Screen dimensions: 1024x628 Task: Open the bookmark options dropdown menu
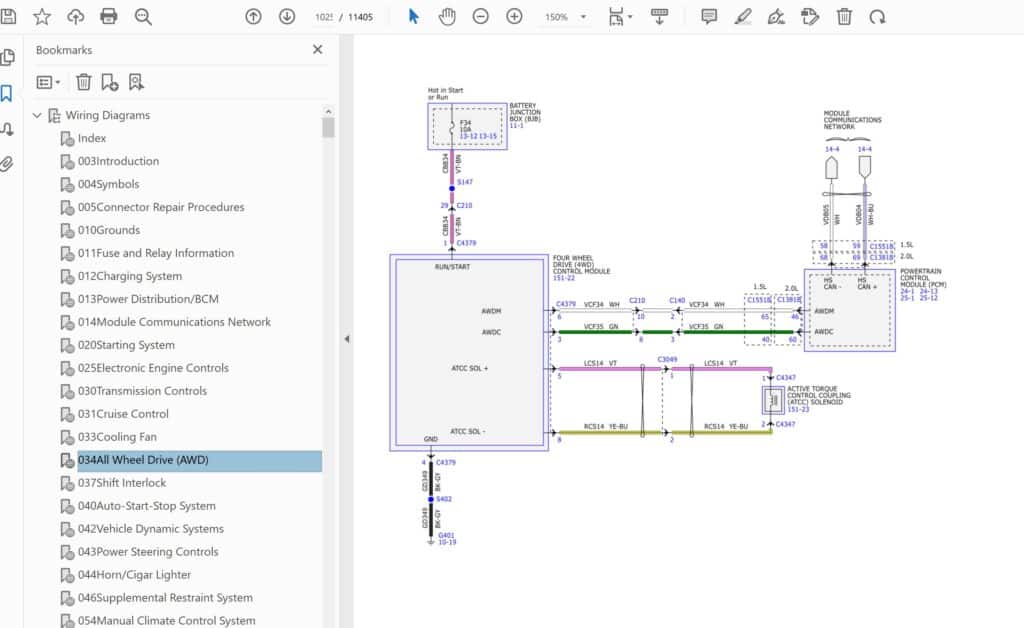pos(48,82)
